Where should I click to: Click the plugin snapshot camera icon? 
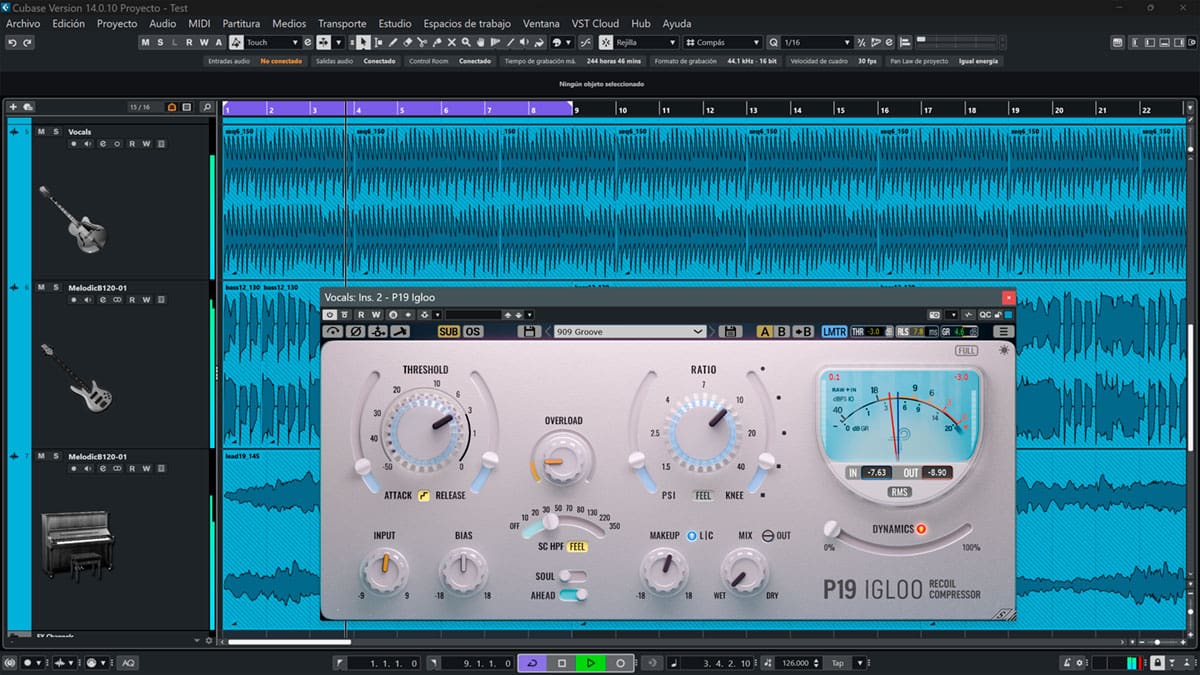pos(934,315)
